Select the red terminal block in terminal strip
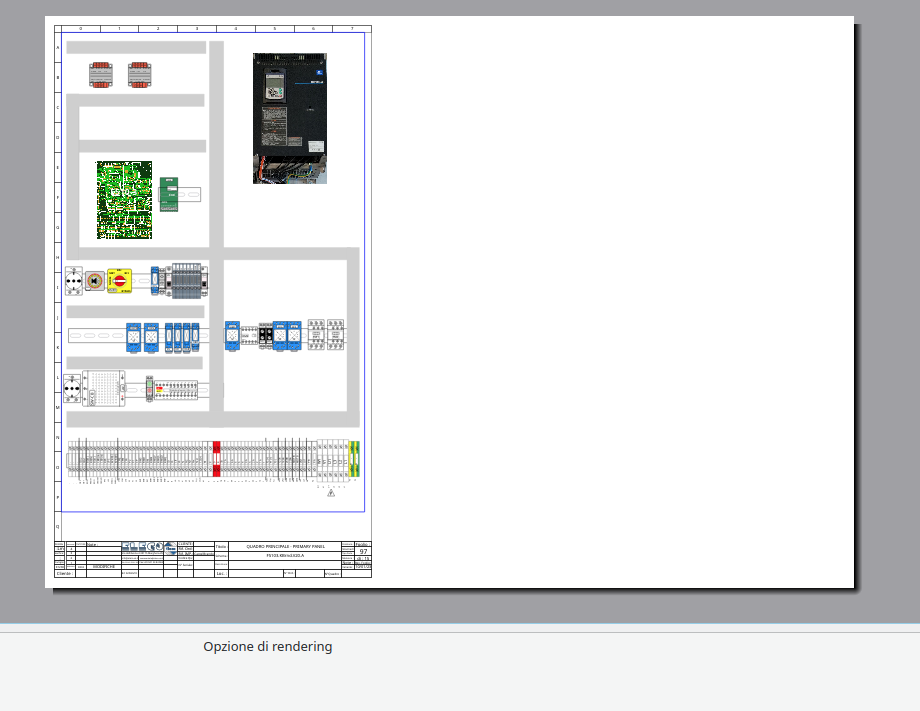Viewport: 920px width, 711px height. (216, 458)
